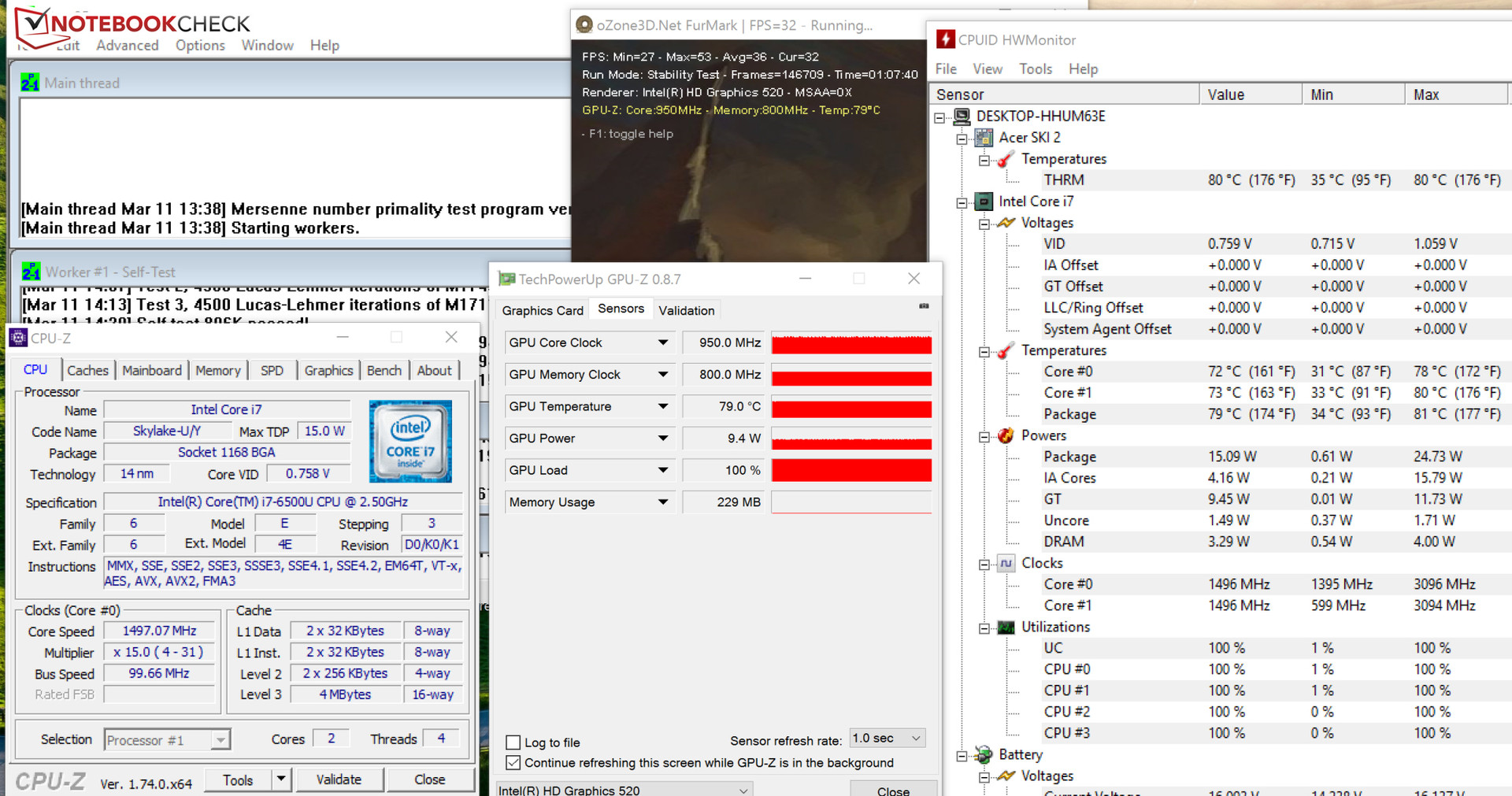Open the GPU Temperature sensor dropdown
1512x796 pixels.
(663, 406)
